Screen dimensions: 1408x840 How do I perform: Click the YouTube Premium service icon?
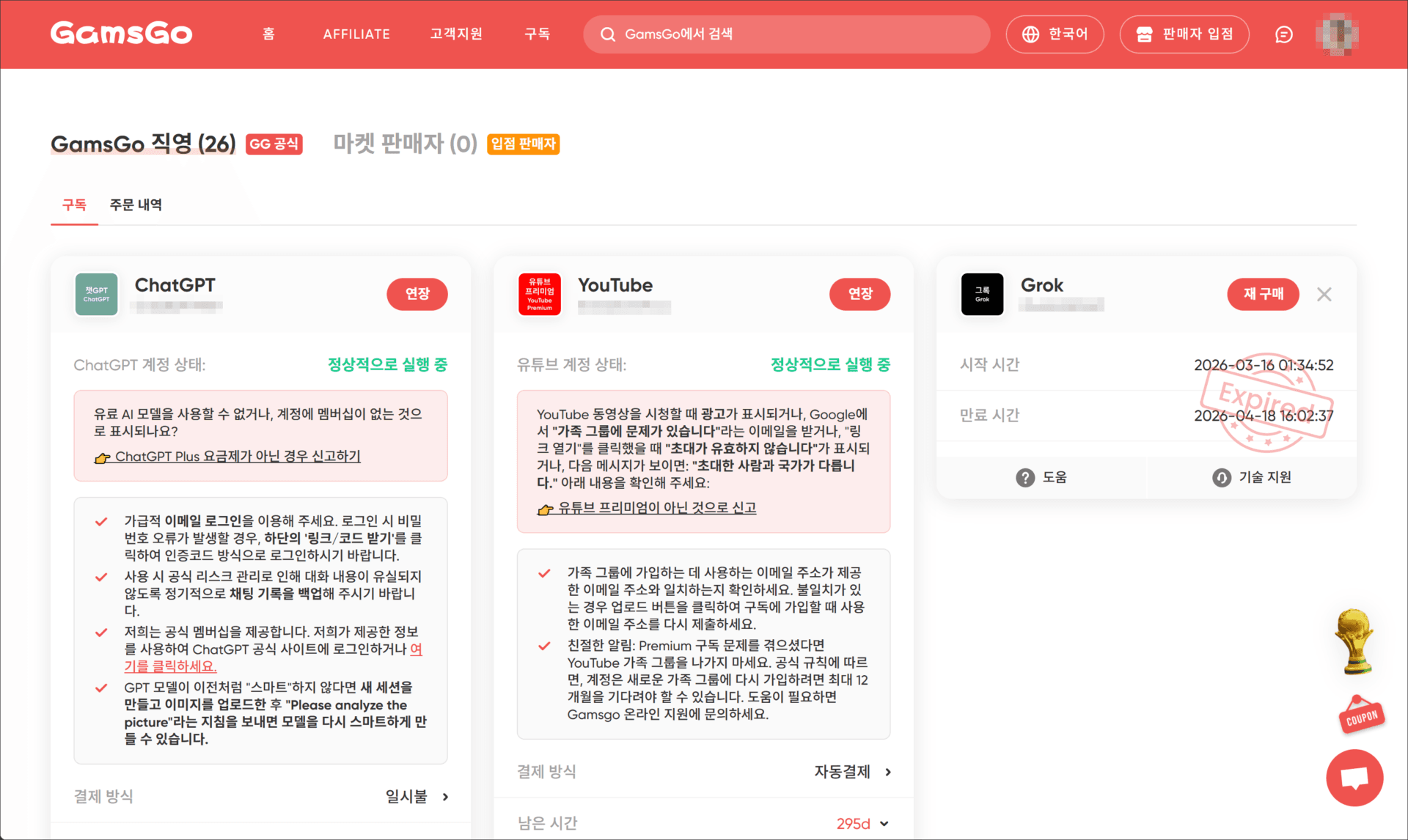[x=540, y=294]
